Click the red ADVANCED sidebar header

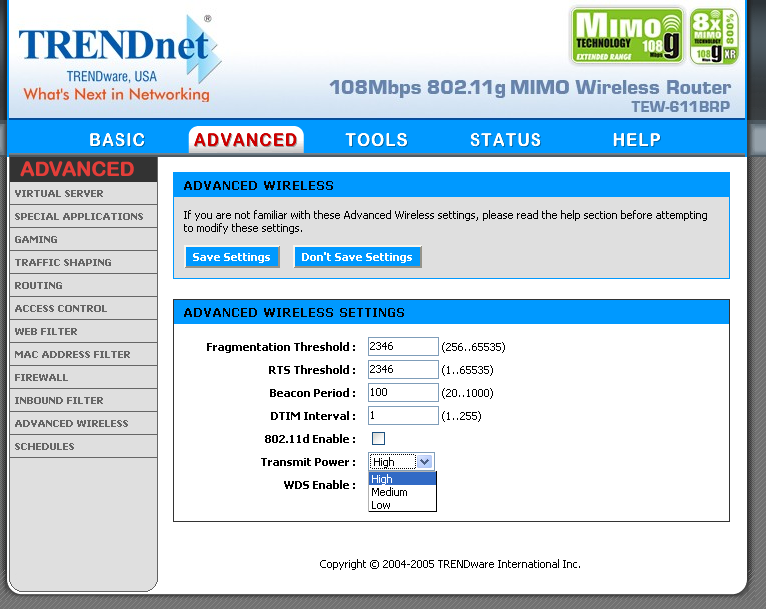point(77,169)
